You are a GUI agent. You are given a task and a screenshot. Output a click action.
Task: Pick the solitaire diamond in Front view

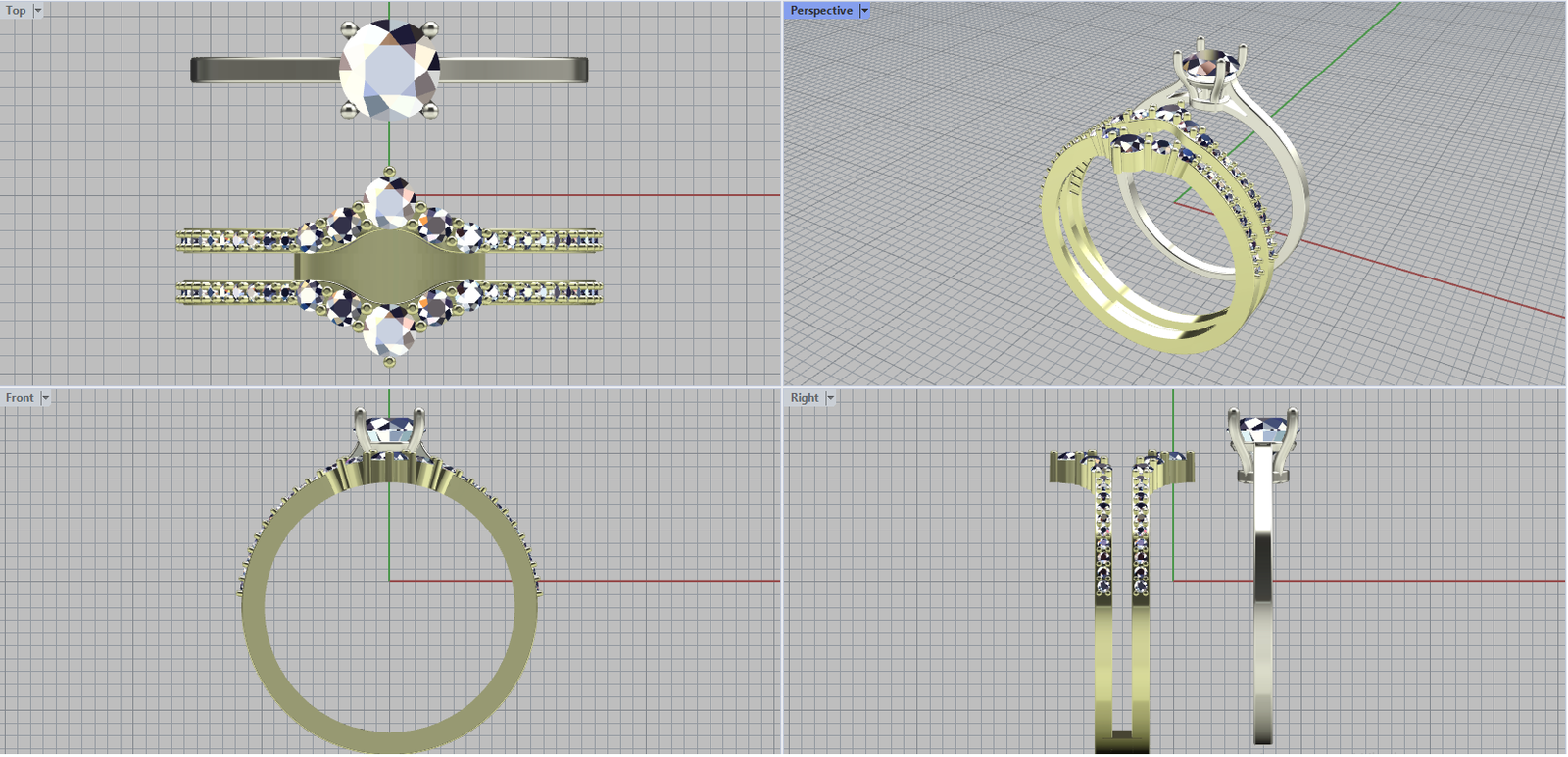point(389,429)
